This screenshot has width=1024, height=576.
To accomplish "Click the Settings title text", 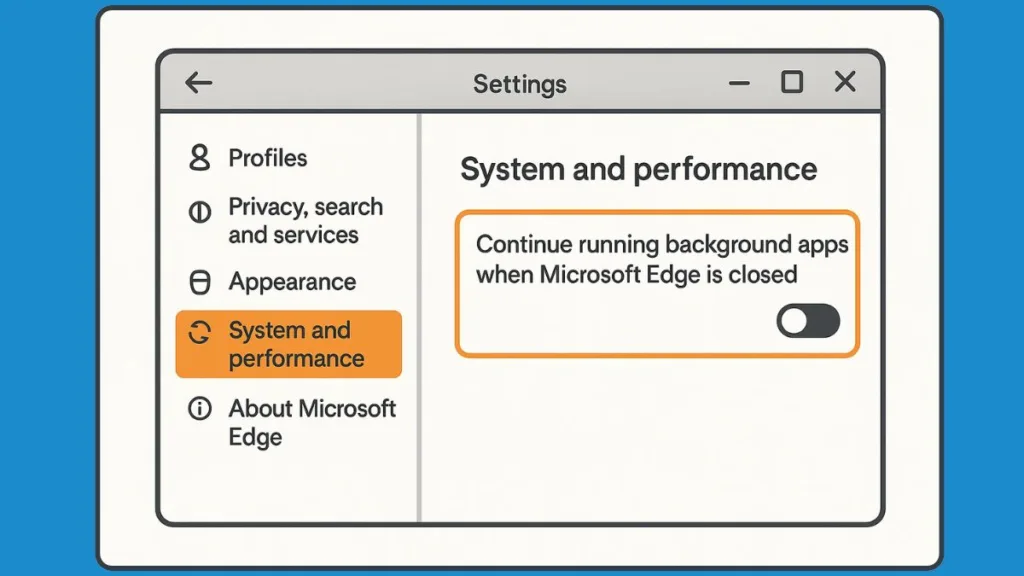I will tap(519, 84).
